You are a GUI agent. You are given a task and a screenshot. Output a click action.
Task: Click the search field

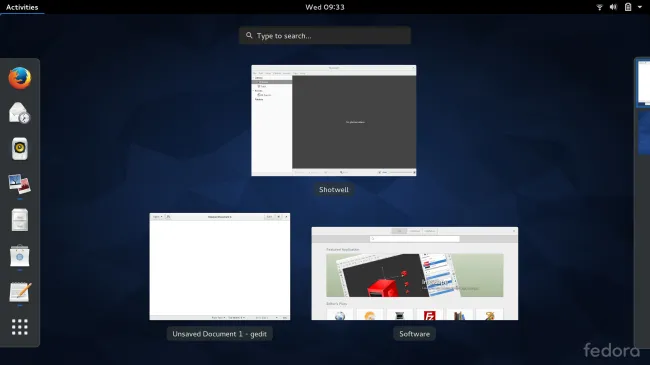click(325, 36)
